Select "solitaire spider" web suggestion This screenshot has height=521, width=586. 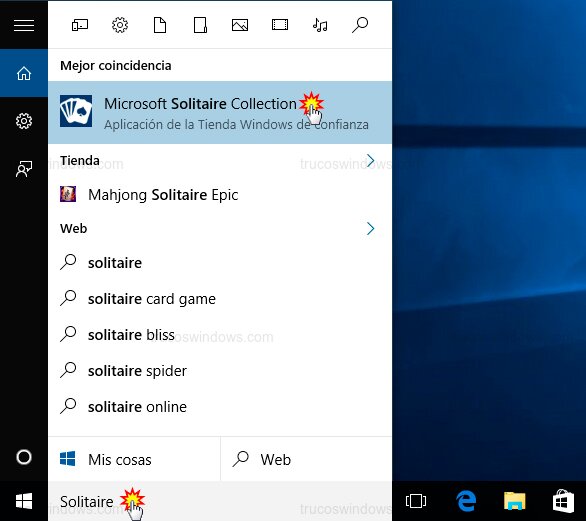click(220, 370)
